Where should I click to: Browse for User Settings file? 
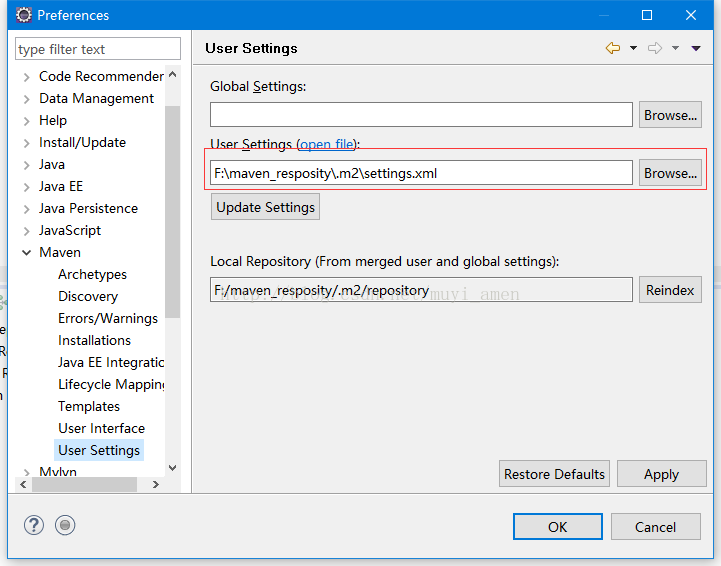[x=670, y=173]
